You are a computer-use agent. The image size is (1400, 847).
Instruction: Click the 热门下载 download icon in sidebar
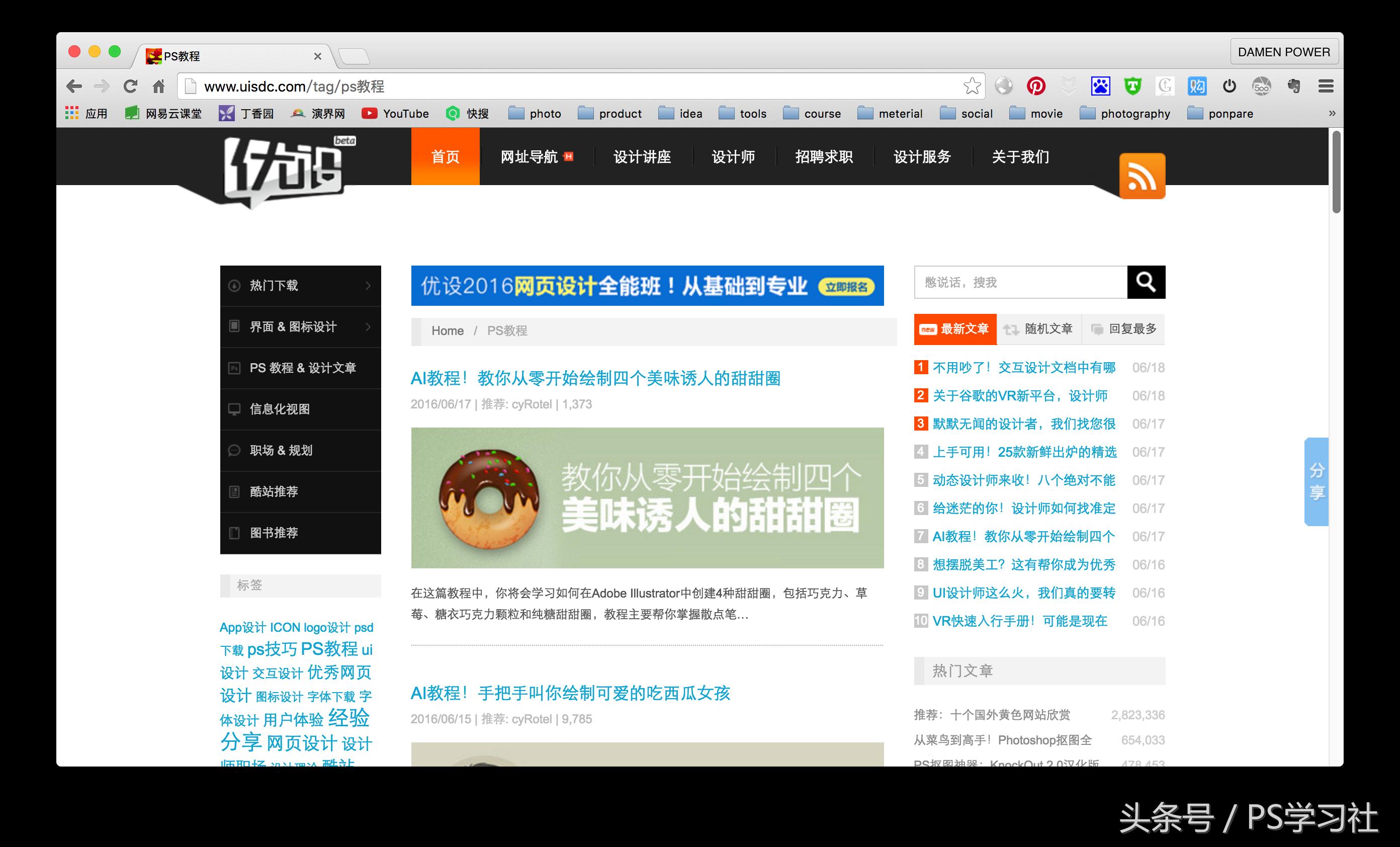235,286
